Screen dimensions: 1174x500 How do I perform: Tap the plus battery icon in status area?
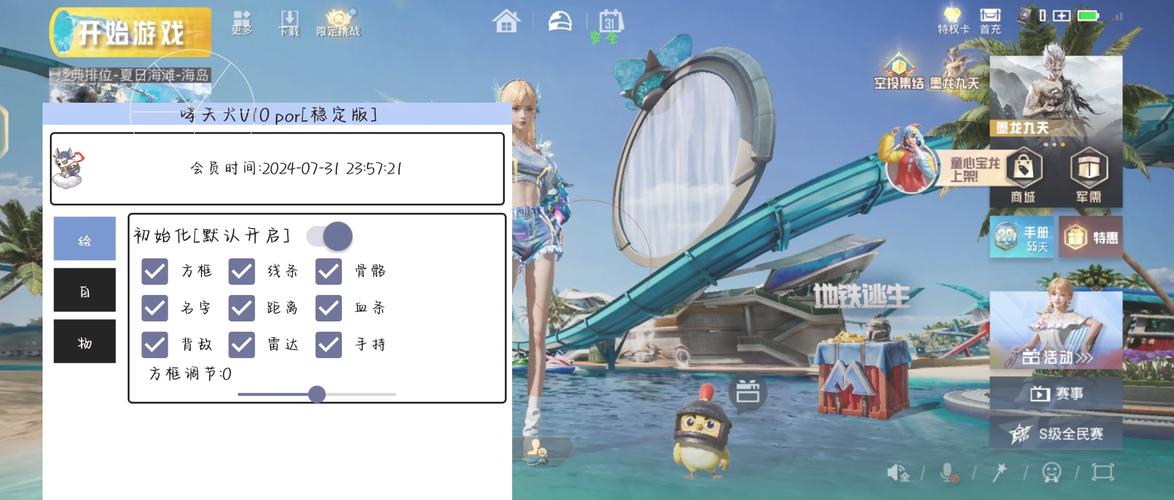tap(1061, 15)
